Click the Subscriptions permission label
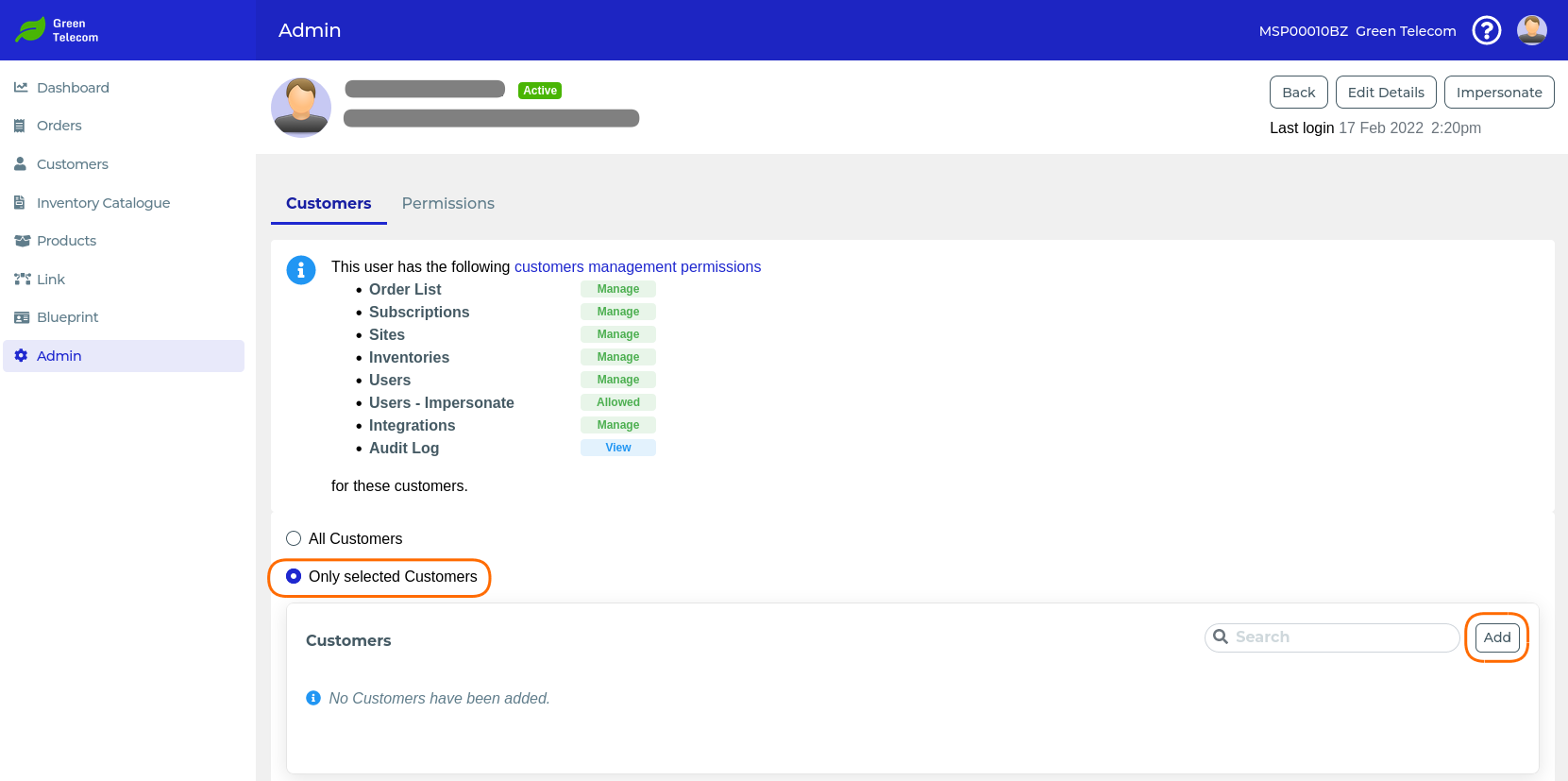This screenshot has height=781, width=1568. click(x=419, y=312)
